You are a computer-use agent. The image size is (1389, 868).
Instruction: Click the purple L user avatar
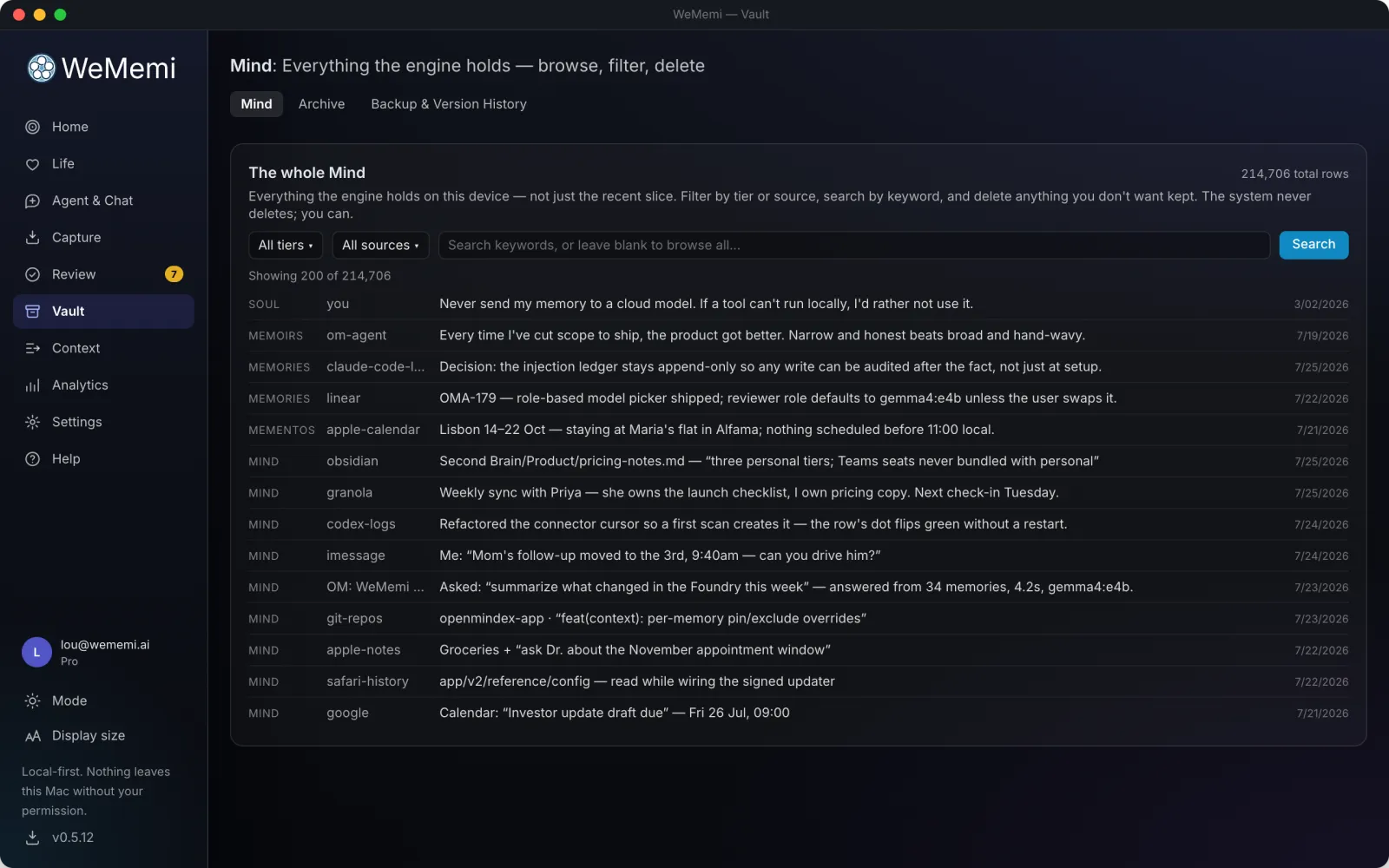36,652
